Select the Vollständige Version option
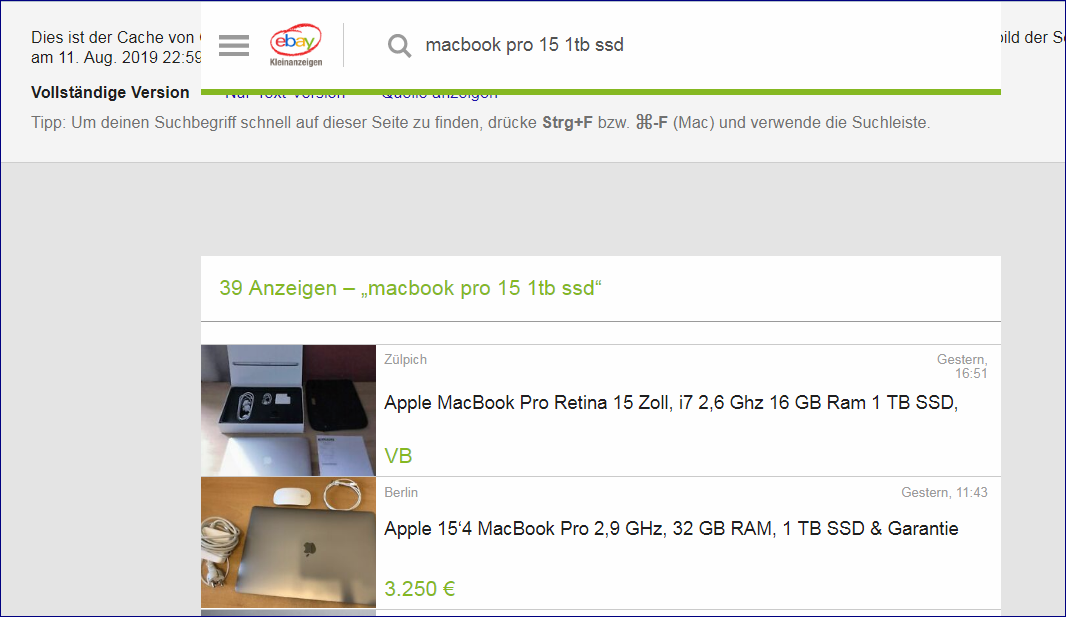The height and width of the screenshot is (617, 1066). point(110,92)
